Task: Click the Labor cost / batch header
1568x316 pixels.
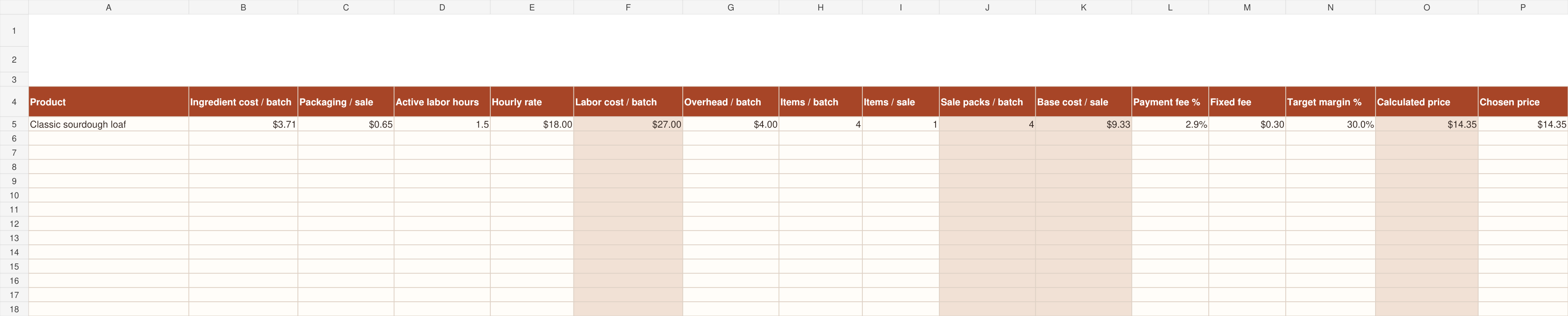Action: 628,102
